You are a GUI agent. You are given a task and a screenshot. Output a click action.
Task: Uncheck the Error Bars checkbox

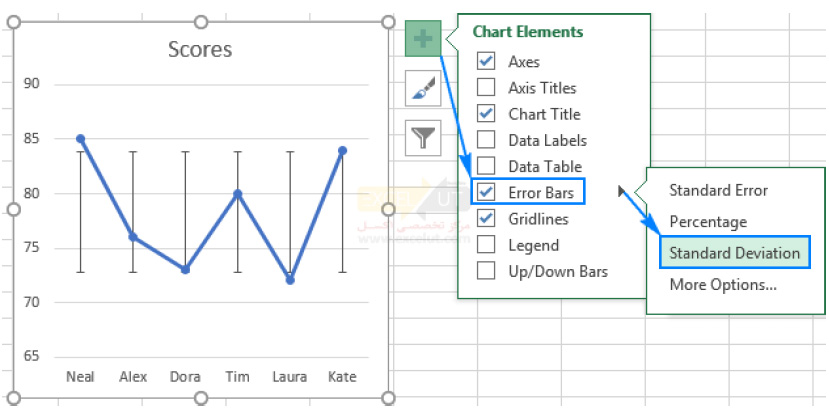coord(486,192)
